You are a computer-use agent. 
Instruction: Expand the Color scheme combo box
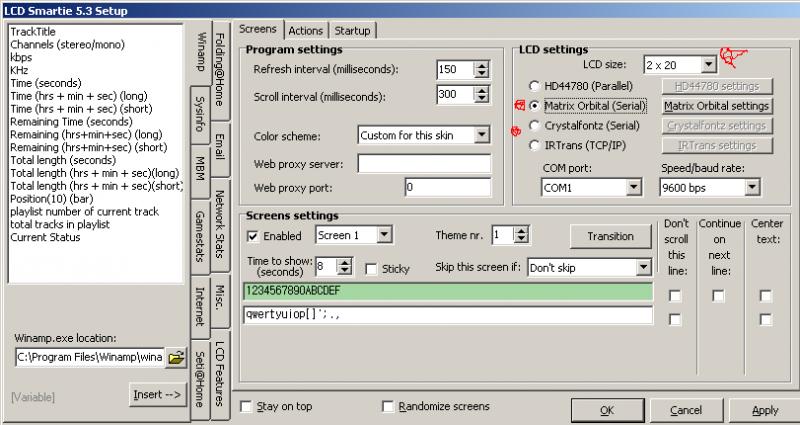point(482,135)
